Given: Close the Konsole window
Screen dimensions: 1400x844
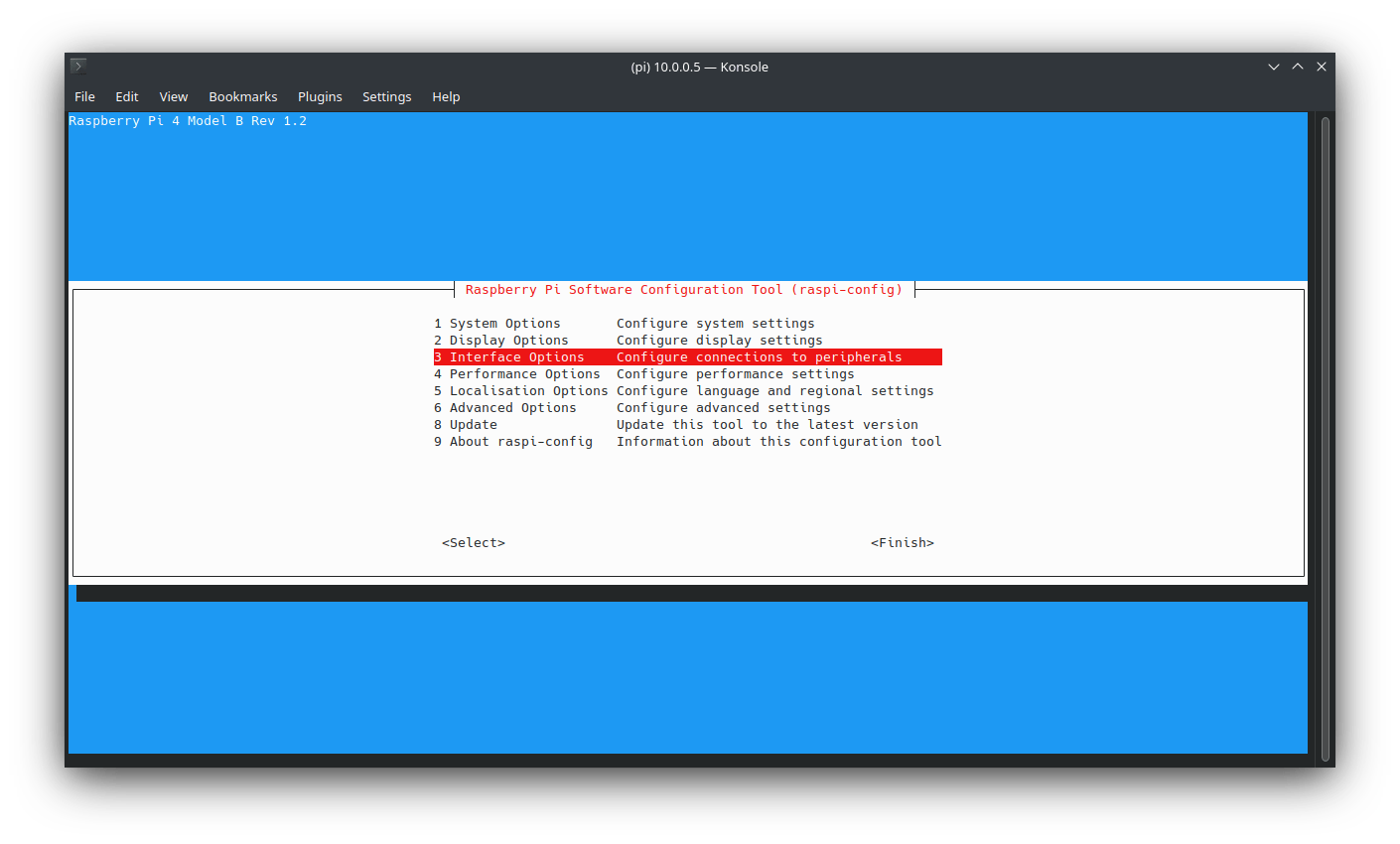Looking at the screenshot, I should [1322, 67].
